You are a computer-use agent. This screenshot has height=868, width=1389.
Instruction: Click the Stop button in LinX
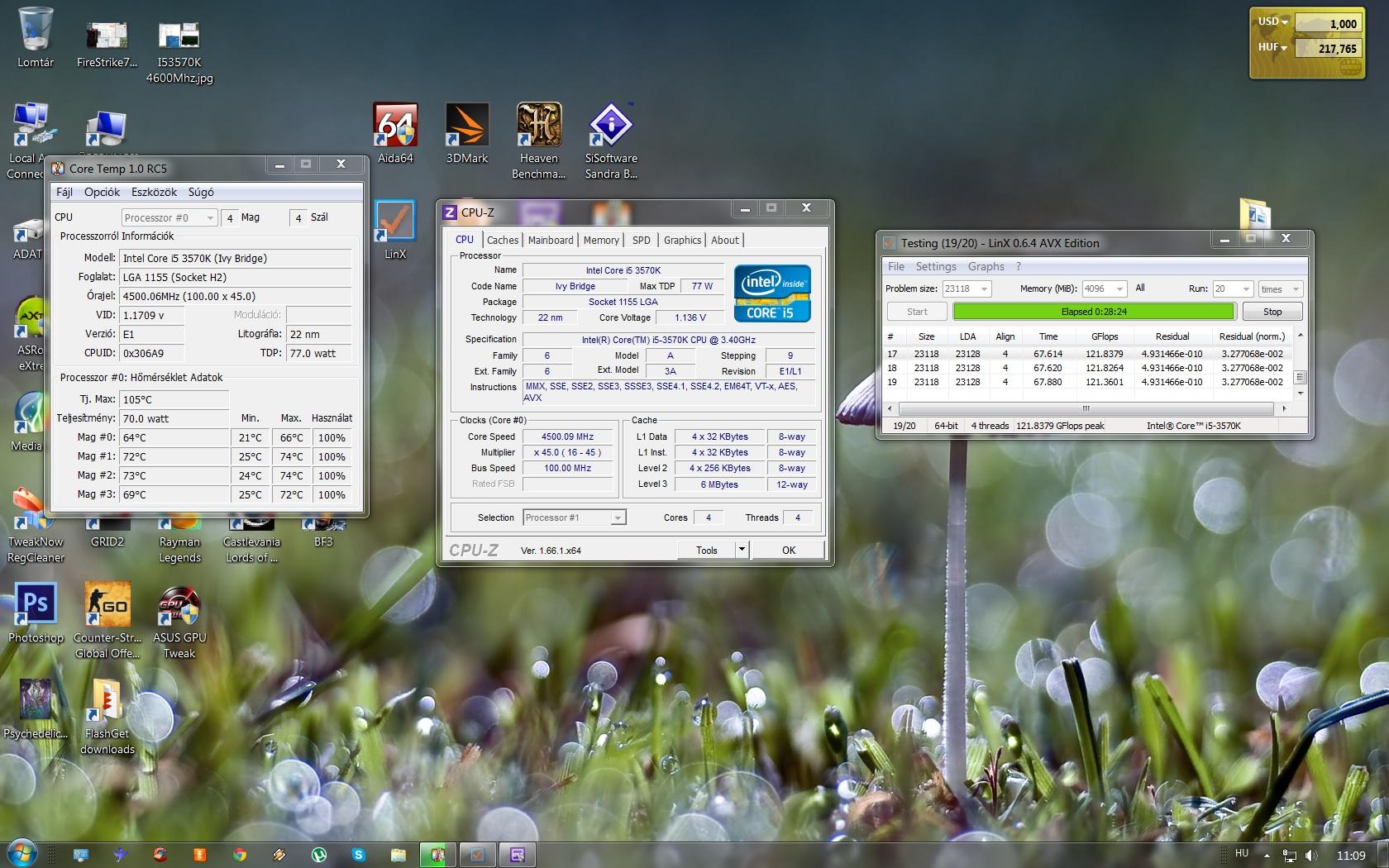tap(1272, 312)
